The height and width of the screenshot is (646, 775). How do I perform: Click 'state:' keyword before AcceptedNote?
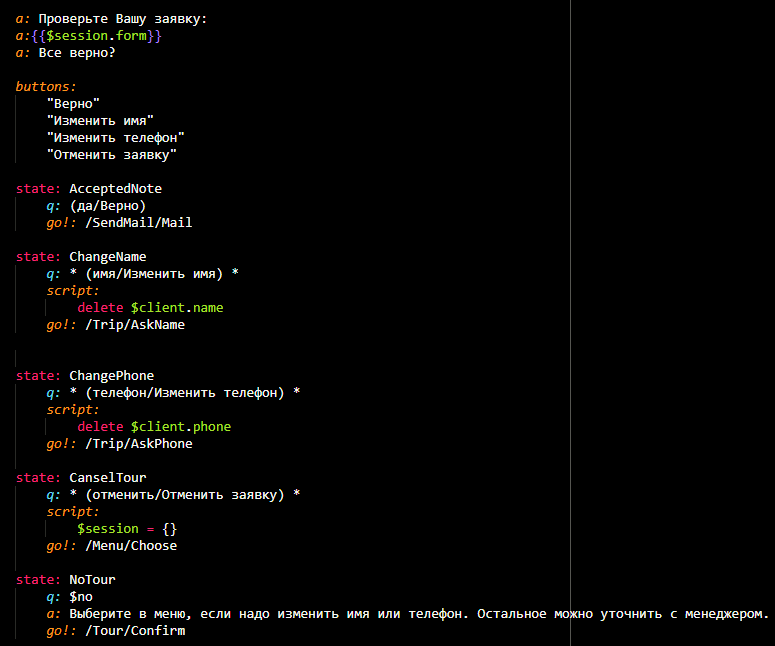pos(38,189)
